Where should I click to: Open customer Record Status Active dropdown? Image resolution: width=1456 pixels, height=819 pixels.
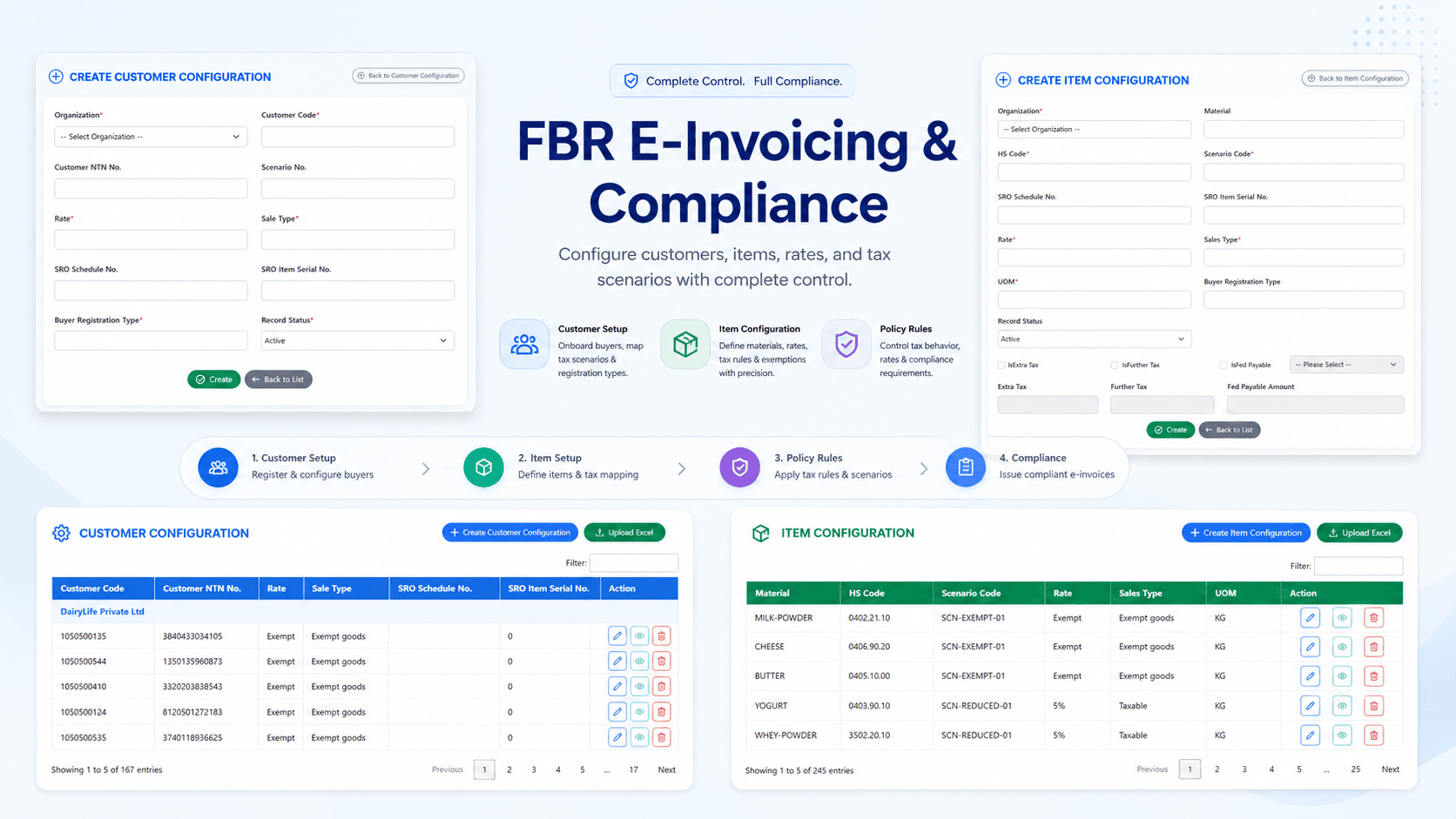pos(358,340)
